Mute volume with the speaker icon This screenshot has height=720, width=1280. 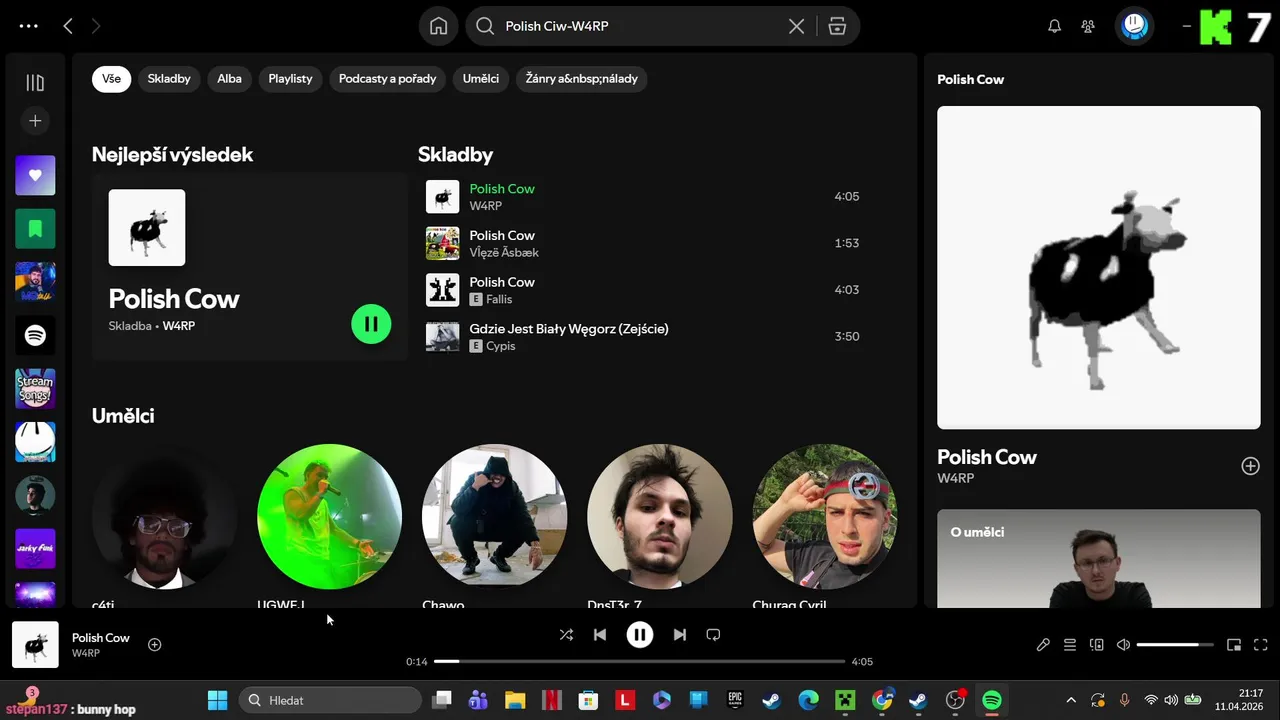[x=1123, y=645]
